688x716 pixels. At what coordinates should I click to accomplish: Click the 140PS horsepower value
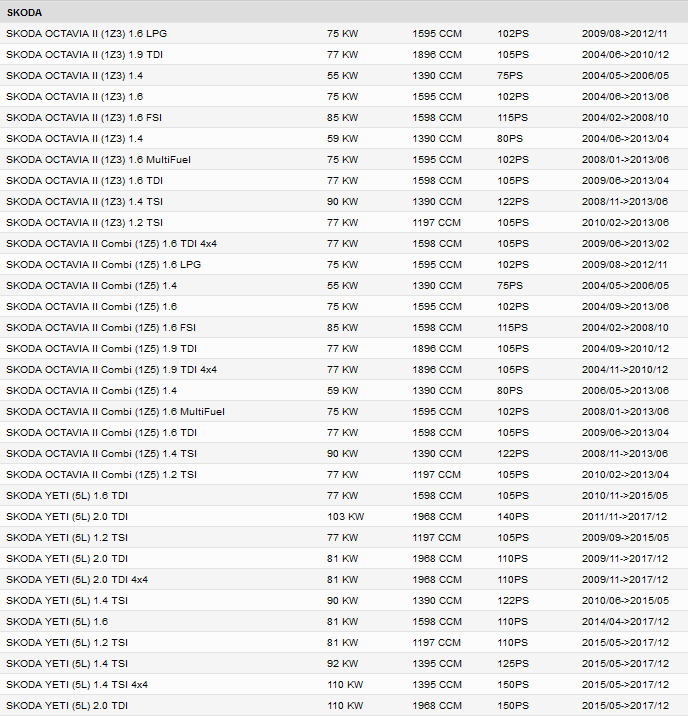tap(513, 517)
